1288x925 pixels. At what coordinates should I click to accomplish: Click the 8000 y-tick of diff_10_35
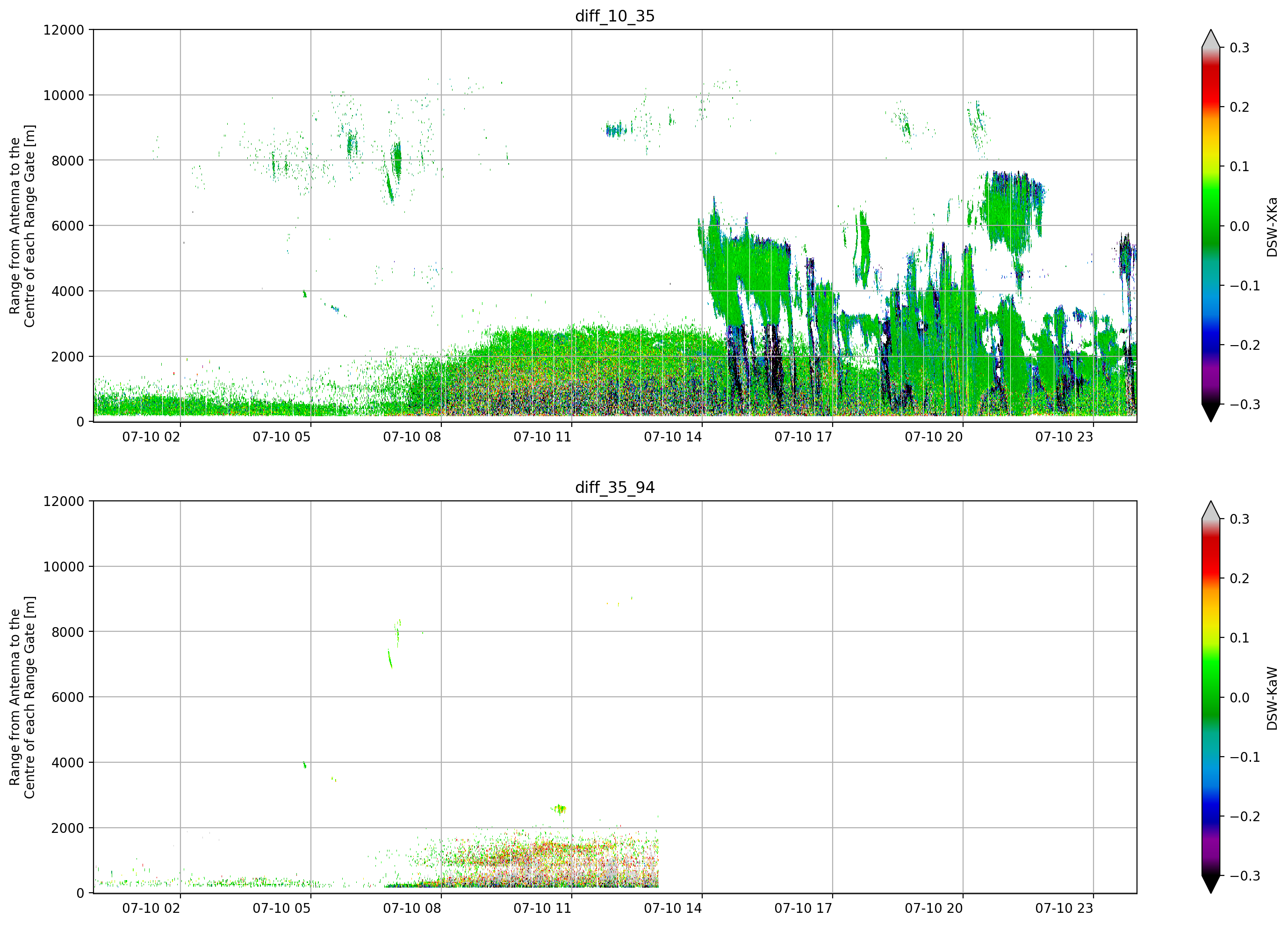coord(68,161)
